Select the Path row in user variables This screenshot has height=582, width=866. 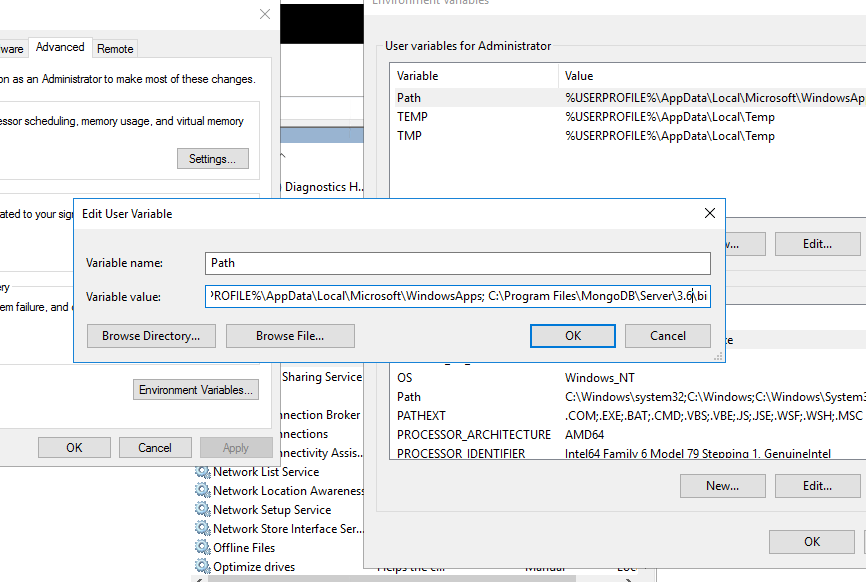pyautogui.click(x=630, y=98)
